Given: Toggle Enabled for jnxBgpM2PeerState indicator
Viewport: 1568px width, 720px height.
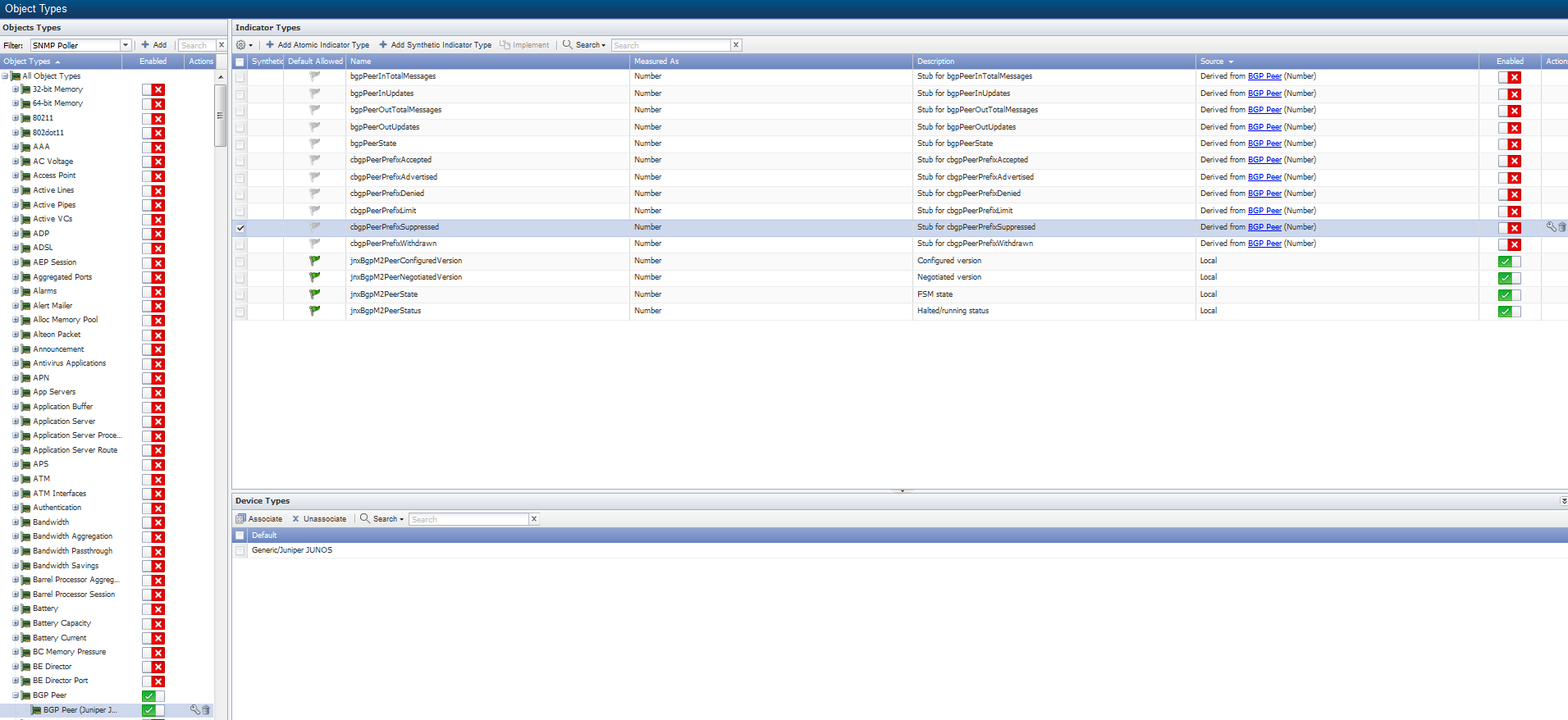Looking at the screenshot, I should click(x=1509, y=294).
